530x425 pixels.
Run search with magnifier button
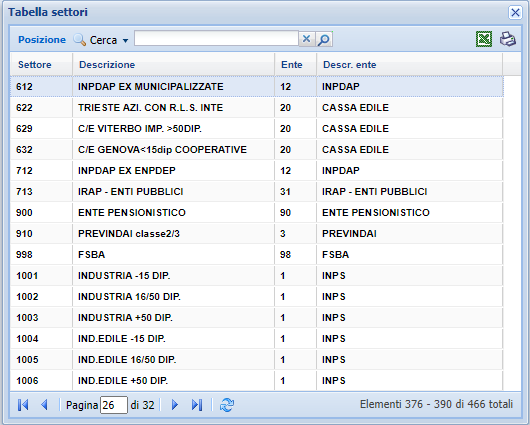point(324,39)
